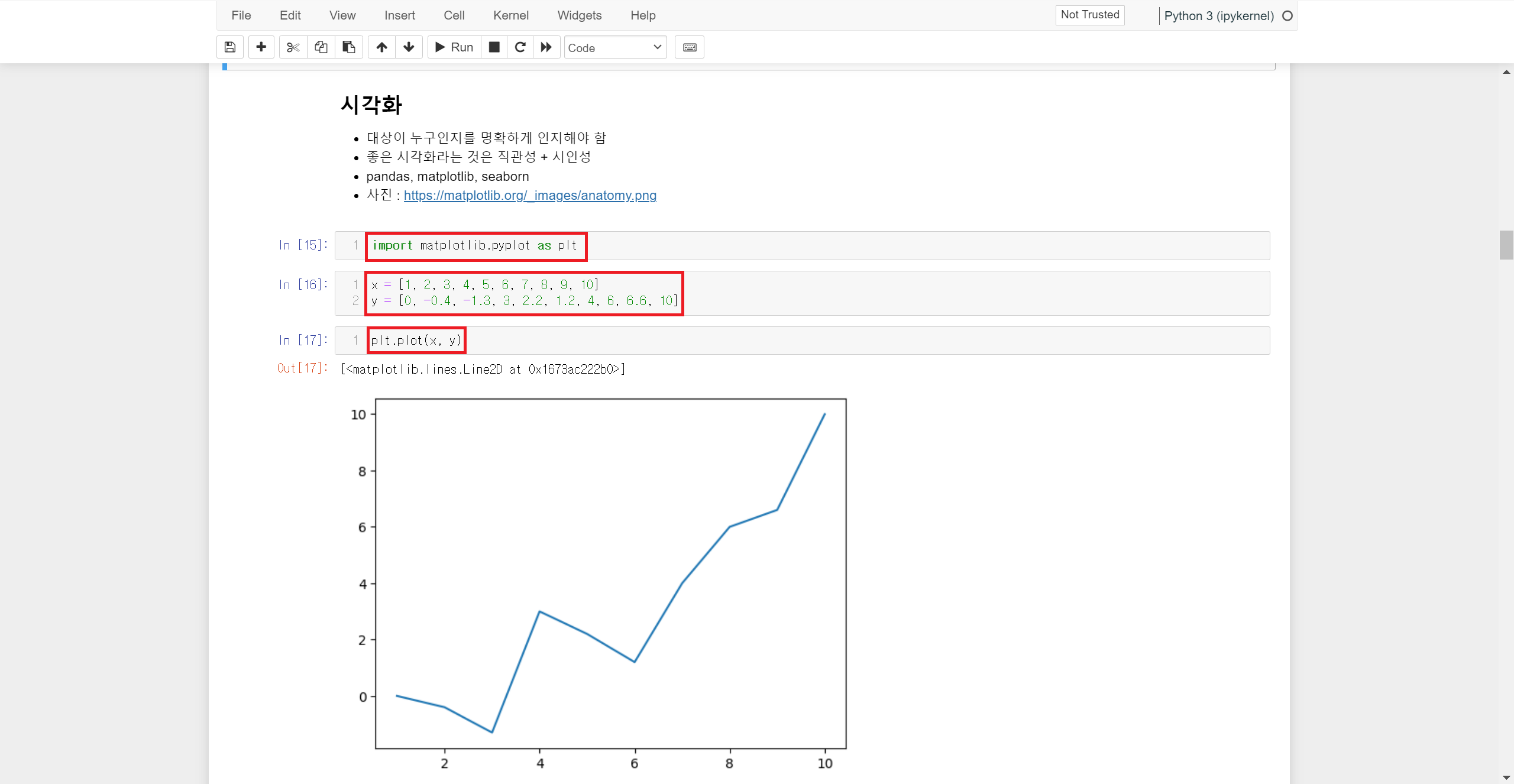Open the Code cell type dropdown

(x=615, y=48)
